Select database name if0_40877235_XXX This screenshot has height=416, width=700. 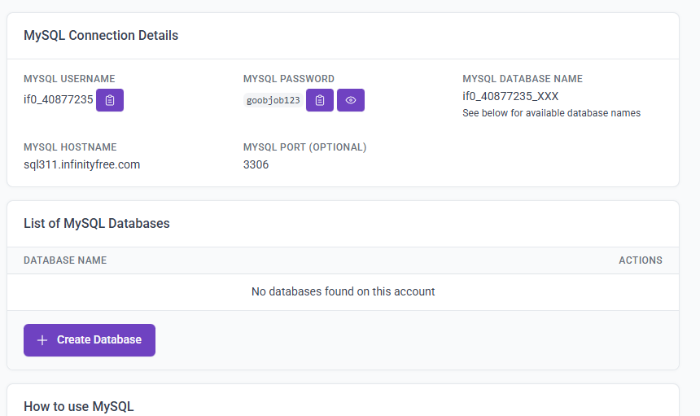pyautogui.click(x=510, y=96)
